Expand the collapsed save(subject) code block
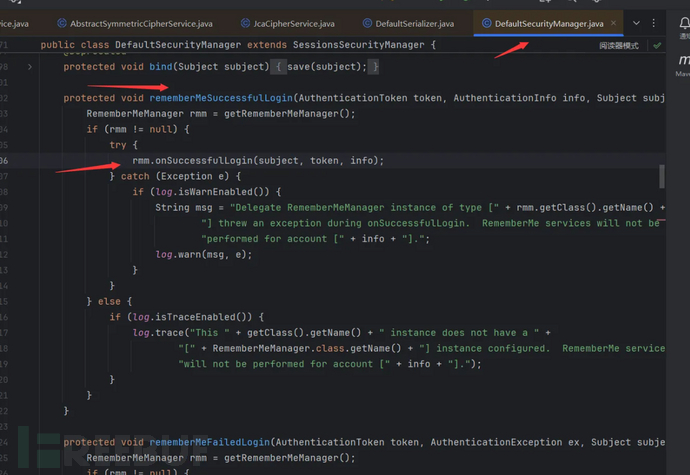Viewport: 690px width, 475px height. click(327, 66)
